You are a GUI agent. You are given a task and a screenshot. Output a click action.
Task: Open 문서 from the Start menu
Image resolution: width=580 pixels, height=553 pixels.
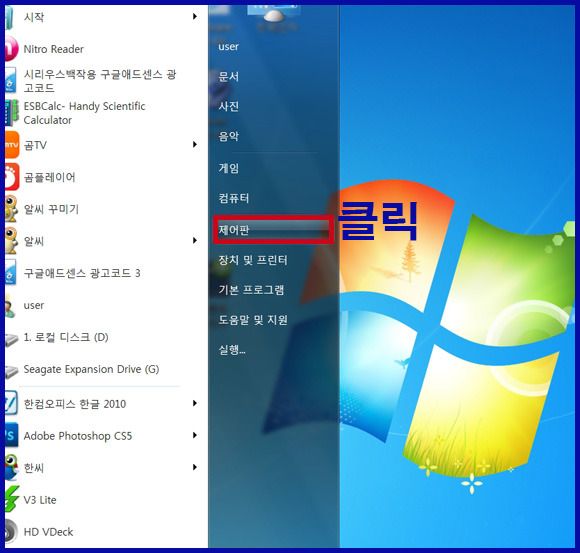[229, 77]
